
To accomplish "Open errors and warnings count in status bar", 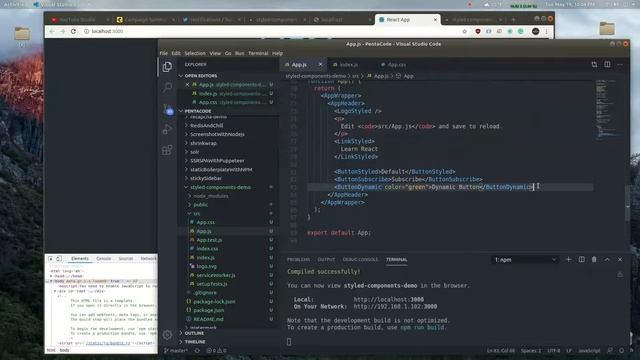I will 216,351.
